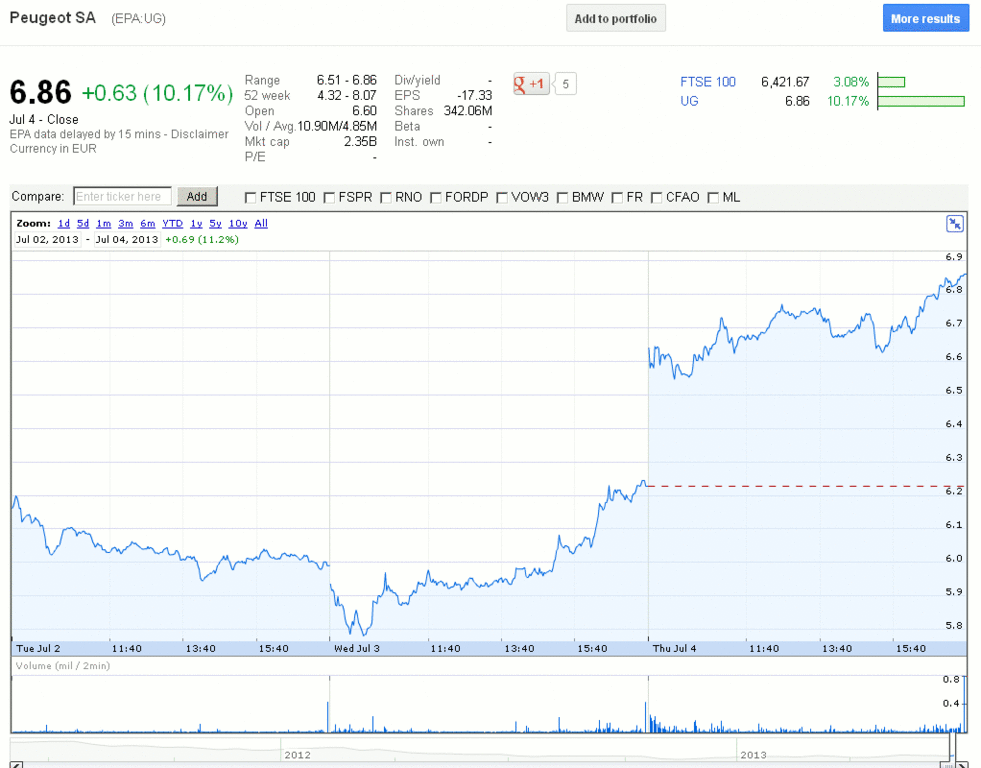Open the FTSE 100 index link
This screenshot has width=981, height=768.
pyautogui.click(x=708, y=82)
